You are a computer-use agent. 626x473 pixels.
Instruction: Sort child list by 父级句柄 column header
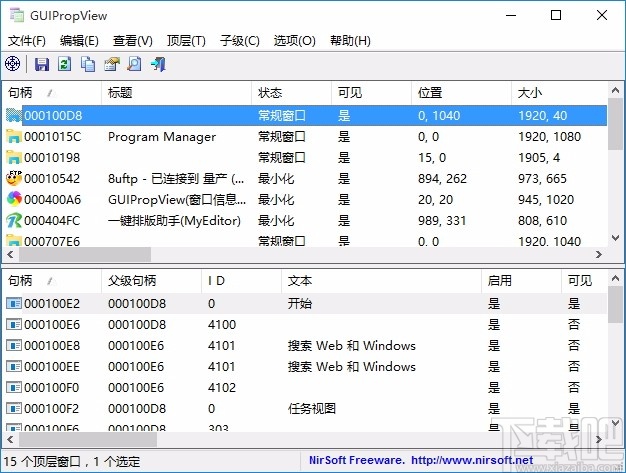(152, 281)
